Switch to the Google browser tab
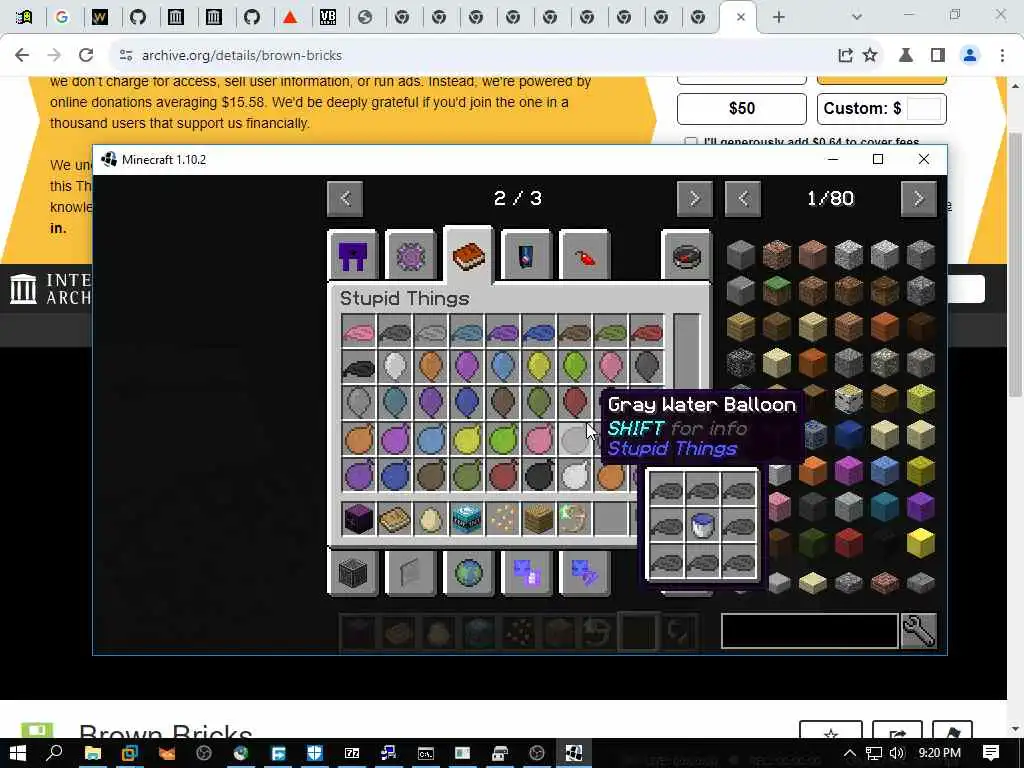 (x=62, y=17)
